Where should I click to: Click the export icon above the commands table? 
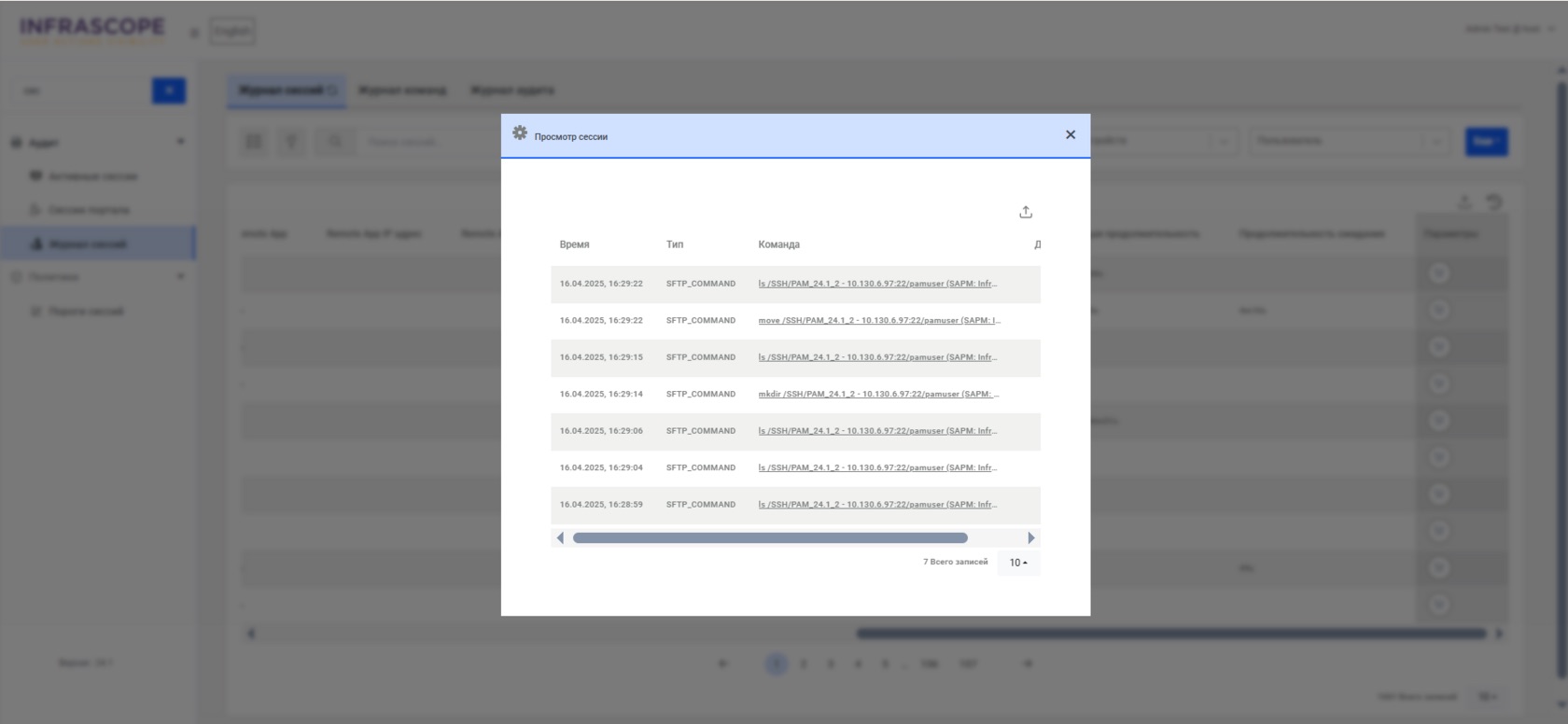[x=1026, y=213]
